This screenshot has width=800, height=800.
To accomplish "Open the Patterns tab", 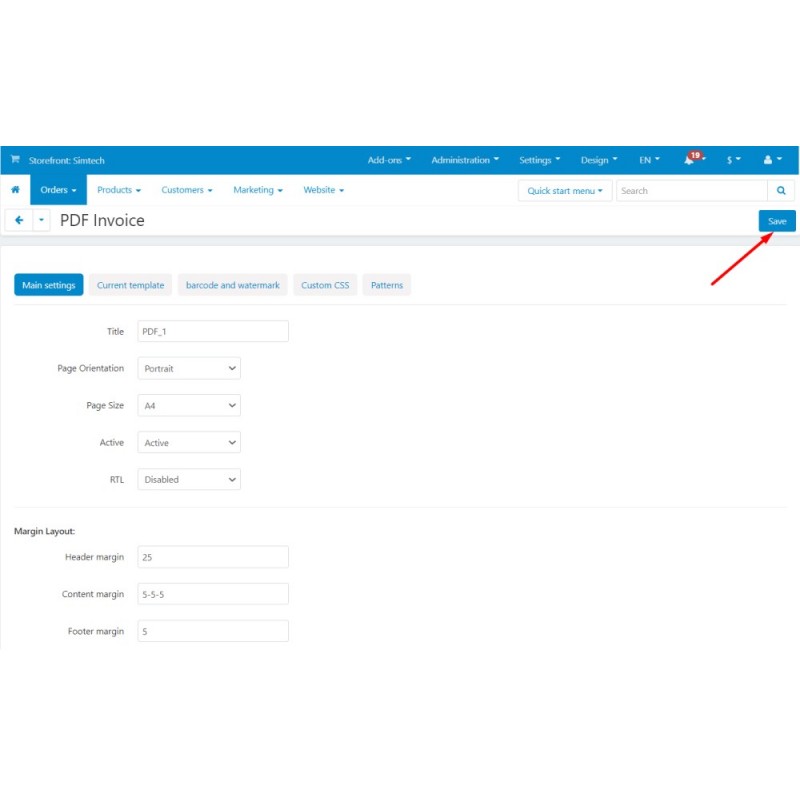I will pyautogui.click(x=387, y=285).
